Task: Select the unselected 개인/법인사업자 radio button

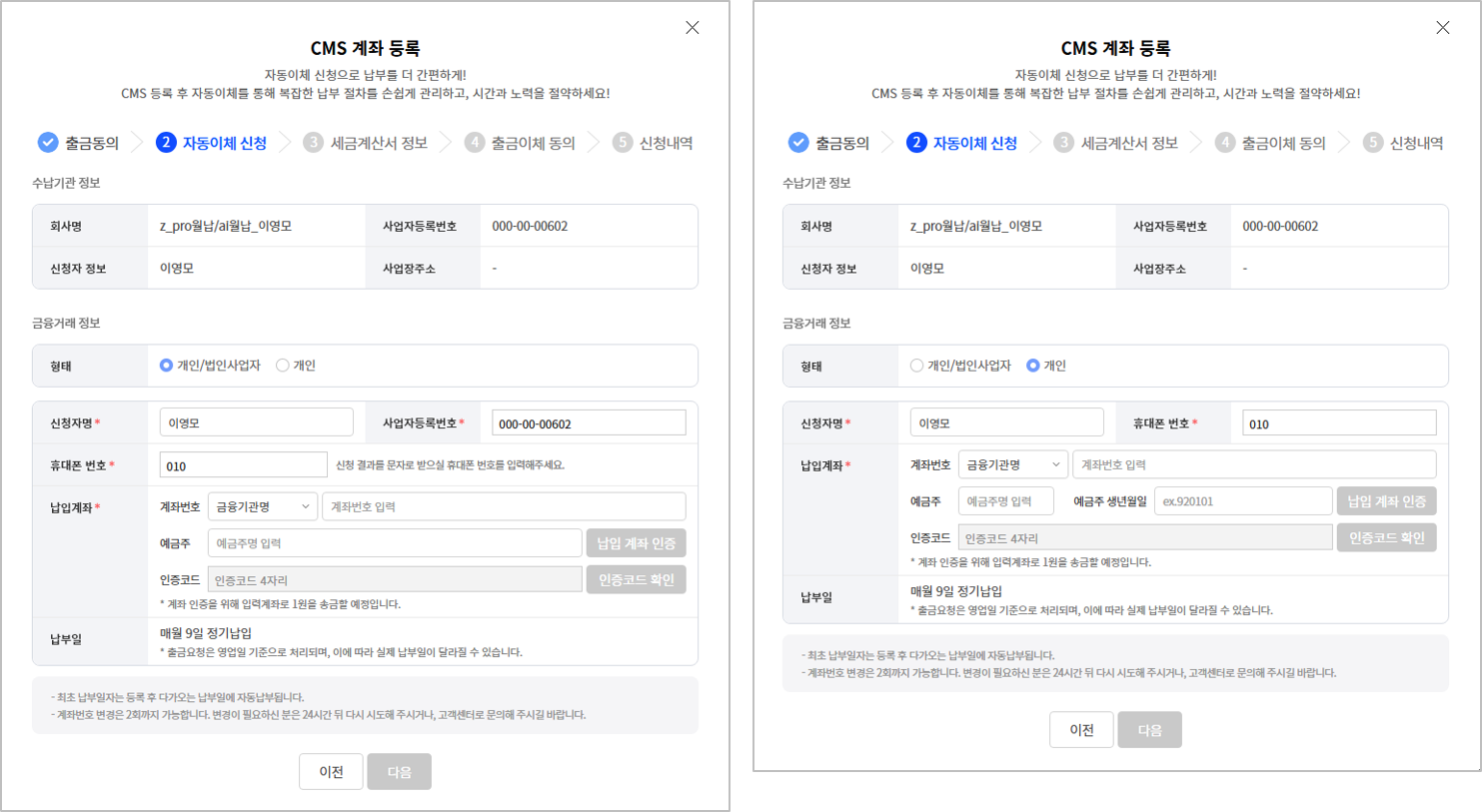Action: 916,366
